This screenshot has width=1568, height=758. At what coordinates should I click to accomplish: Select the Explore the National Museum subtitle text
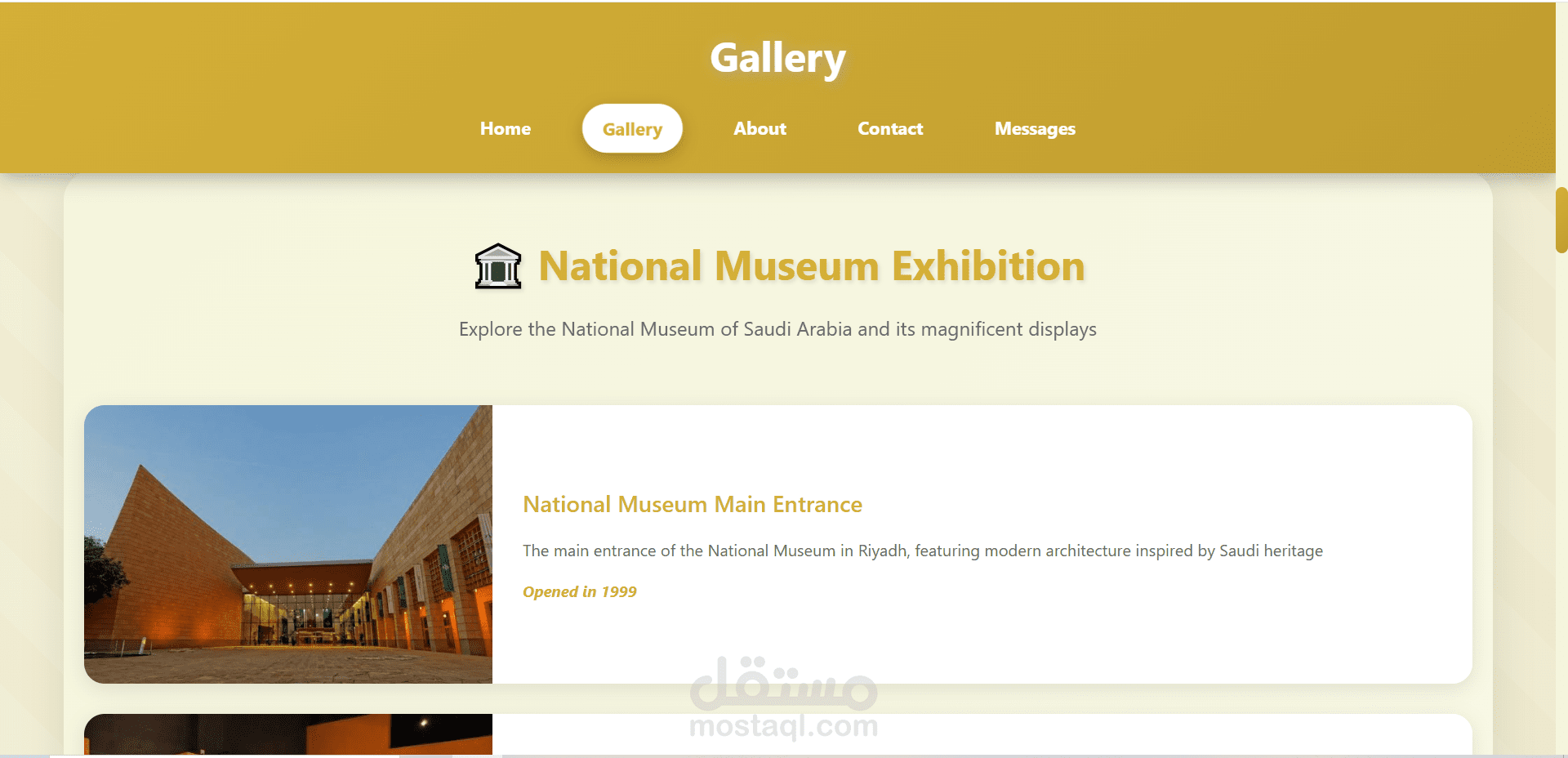click(x=777, y=329)
